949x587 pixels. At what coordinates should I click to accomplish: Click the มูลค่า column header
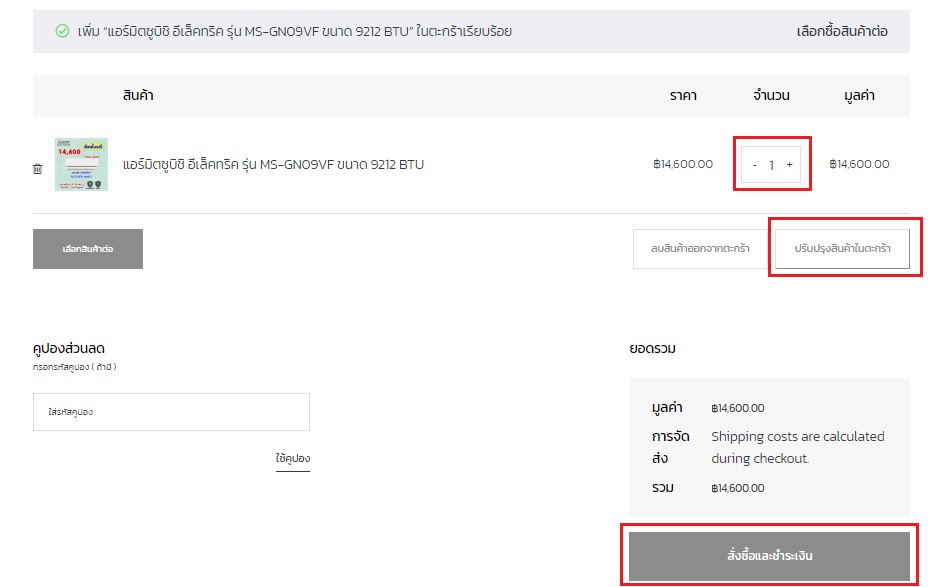click(859, 96)
